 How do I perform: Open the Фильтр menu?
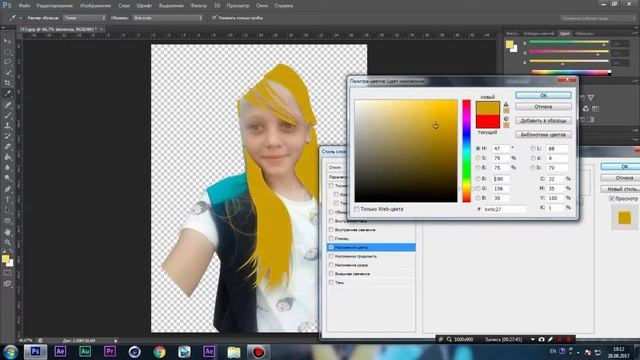click(x=199, y=6)
